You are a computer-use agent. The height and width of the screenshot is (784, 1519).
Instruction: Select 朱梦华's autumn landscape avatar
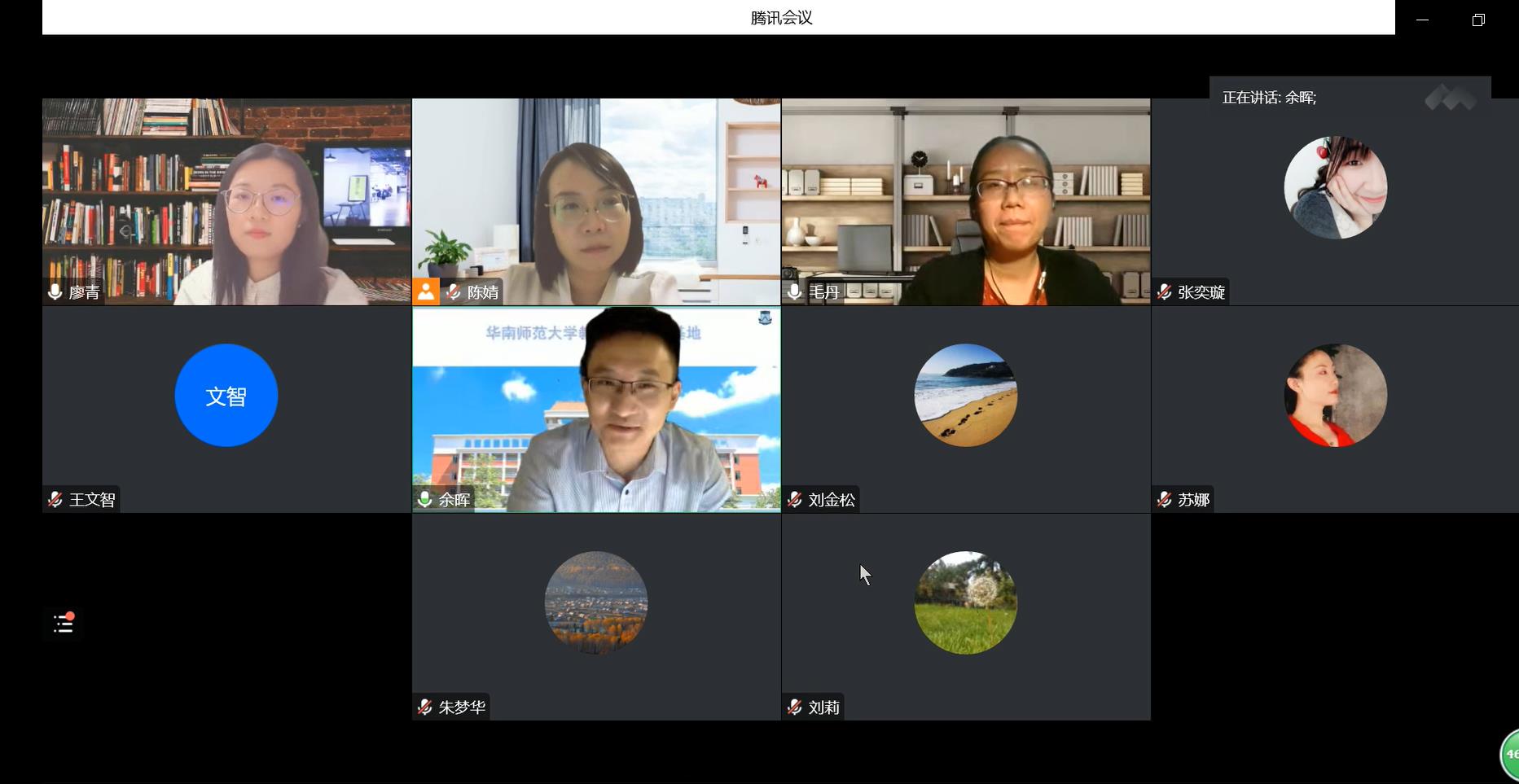coord(596,602)
